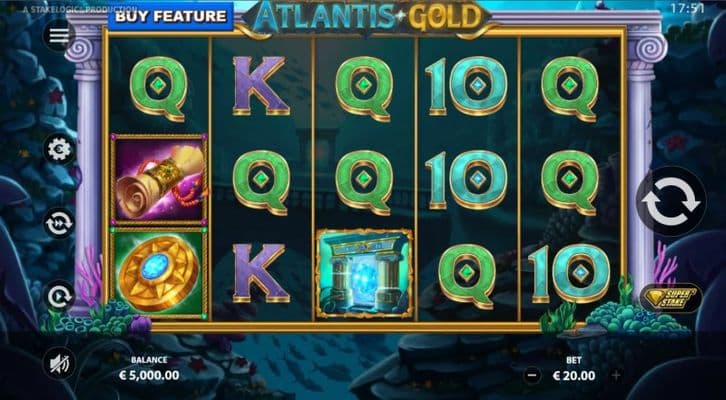
Task: Toggle turbo fast spin mode
Action: 59,223
